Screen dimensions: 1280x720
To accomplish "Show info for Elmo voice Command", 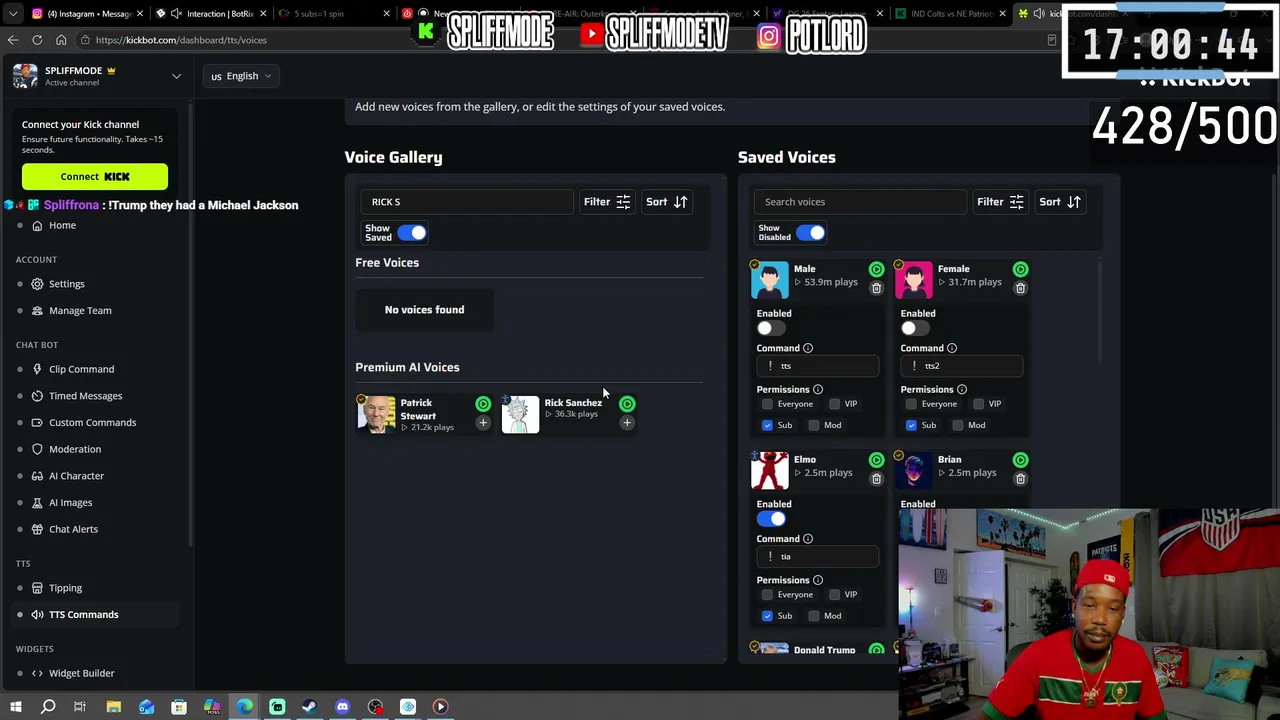I will (808, 539).
